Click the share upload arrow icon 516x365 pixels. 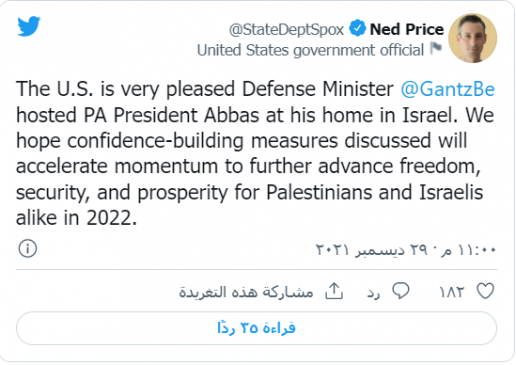334,291
